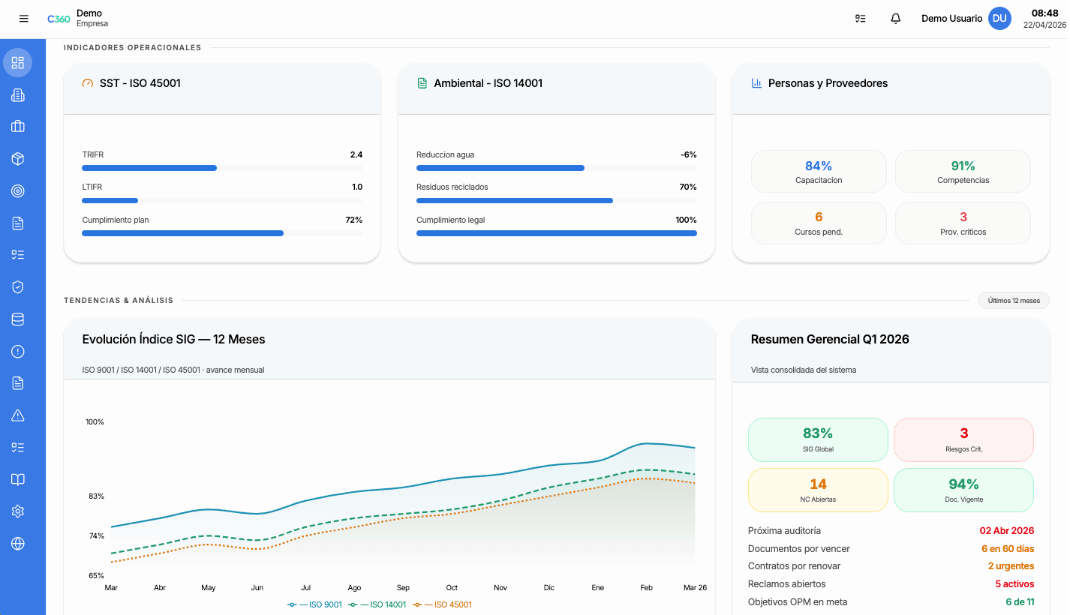The image size is (1070, 615).
Task: Open the briefcase icon in sidebar
Action: (x=17, y=127)
